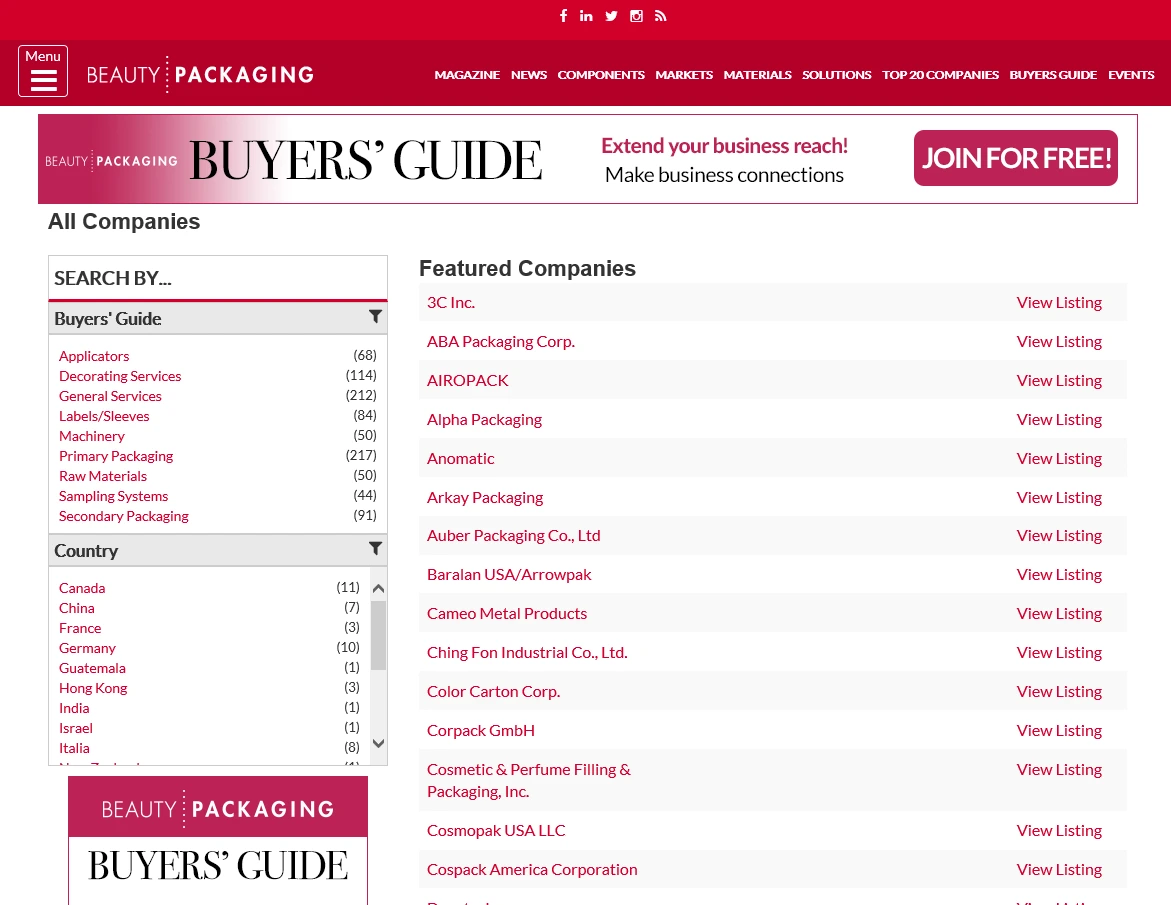This screenshot has height=905, width=1171.
Task: Open Cosmetic & Perfume Filling & Packaging link
Action: (x=529, y=780)
